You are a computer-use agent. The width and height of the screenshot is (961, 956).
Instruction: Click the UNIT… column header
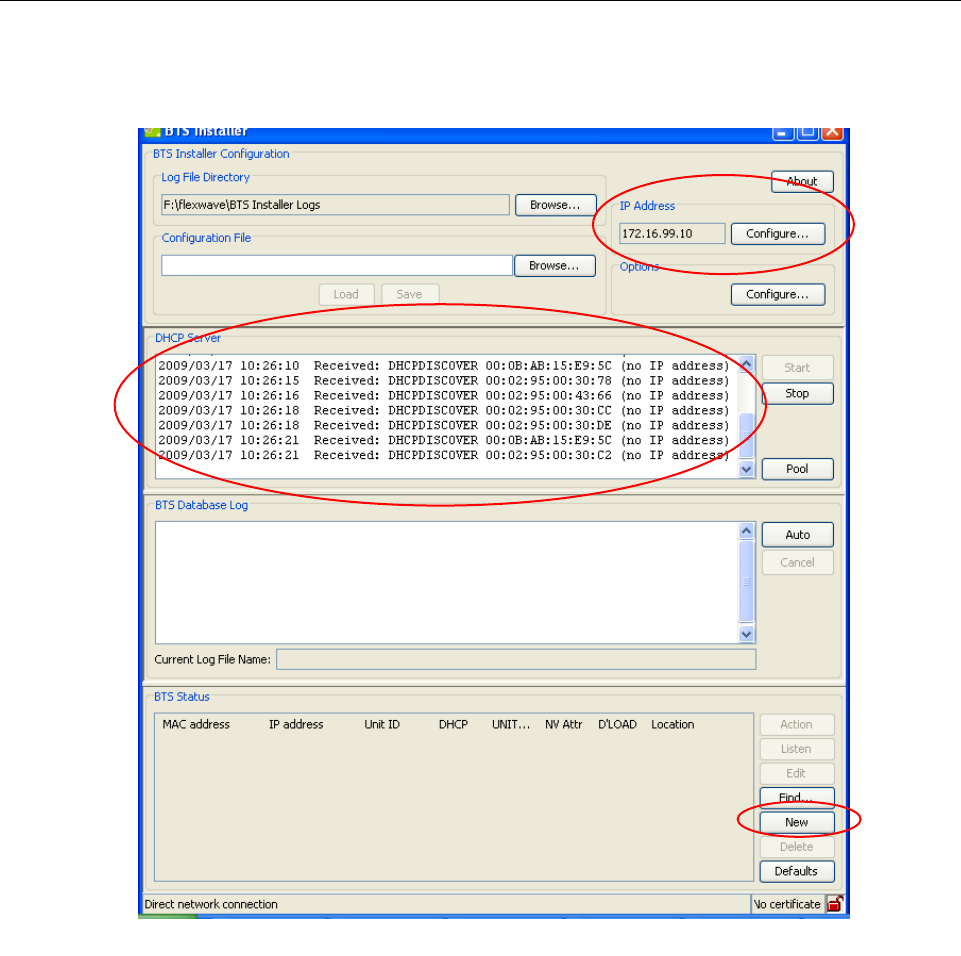[511, 724]
